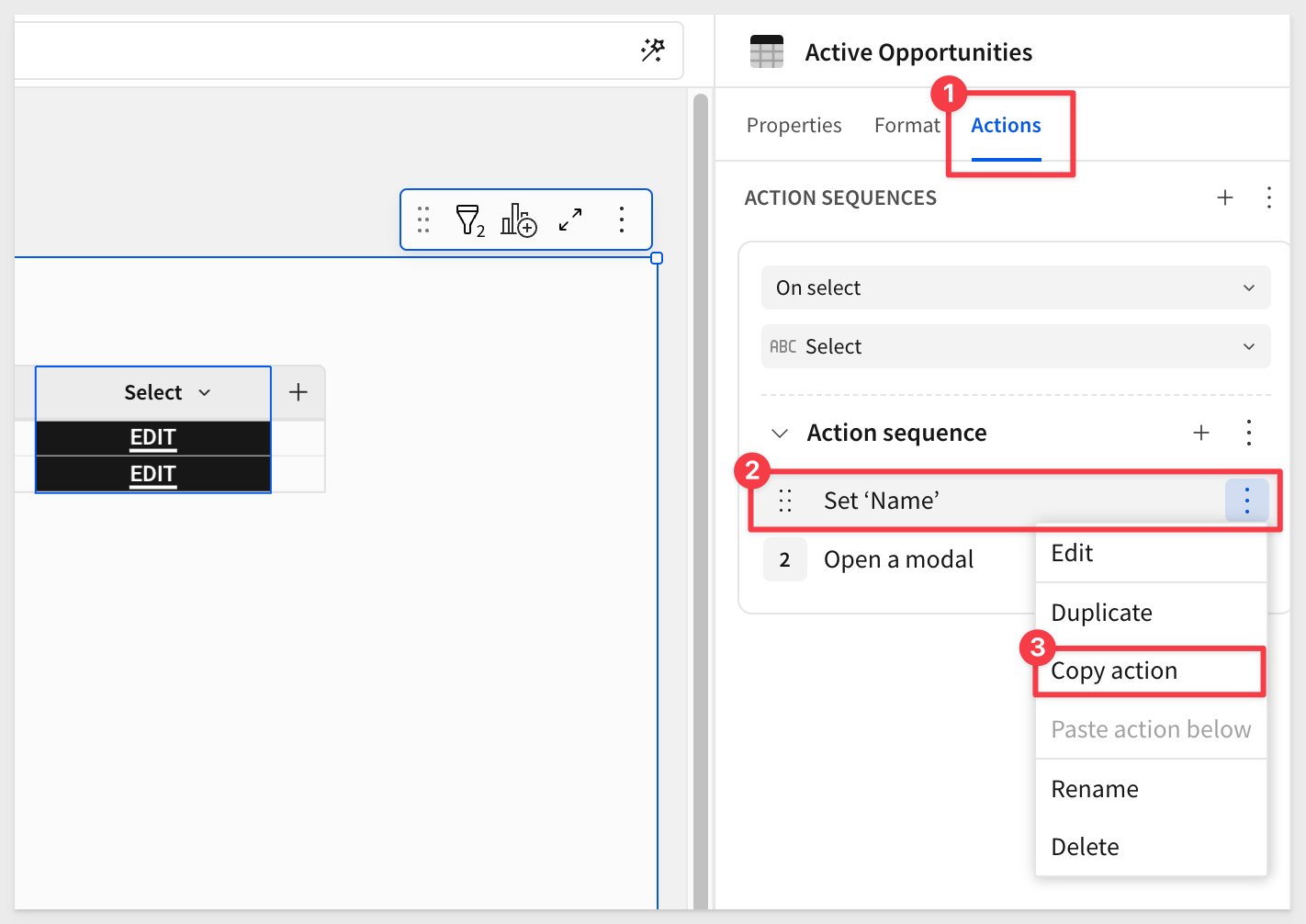
Task: Open three-dot menu for Set 'Name' action
Action: click(x=1246, y=501)
